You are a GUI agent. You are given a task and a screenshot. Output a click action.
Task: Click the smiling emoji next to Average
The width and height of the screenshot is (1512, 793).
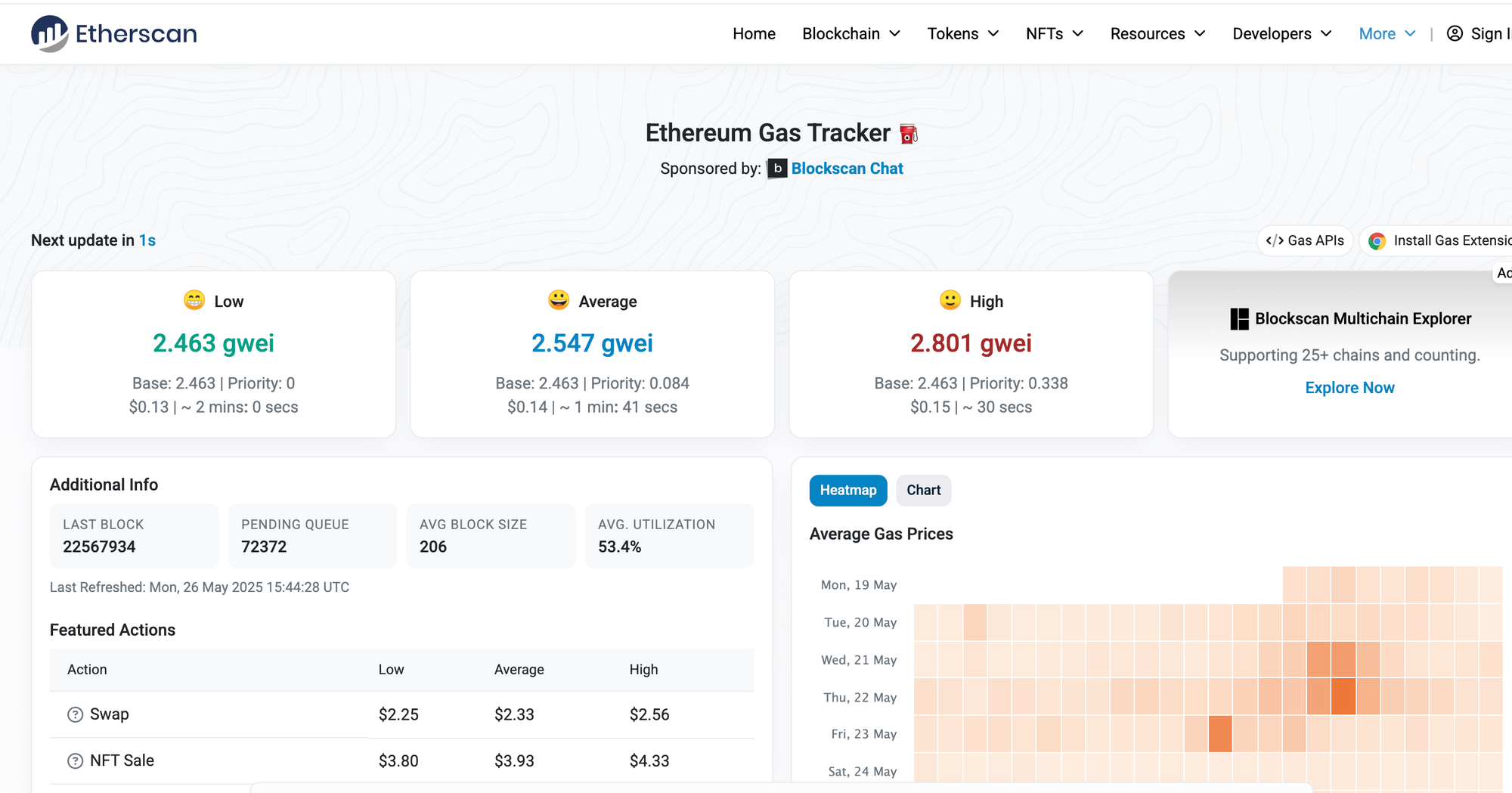click(559, 300)
